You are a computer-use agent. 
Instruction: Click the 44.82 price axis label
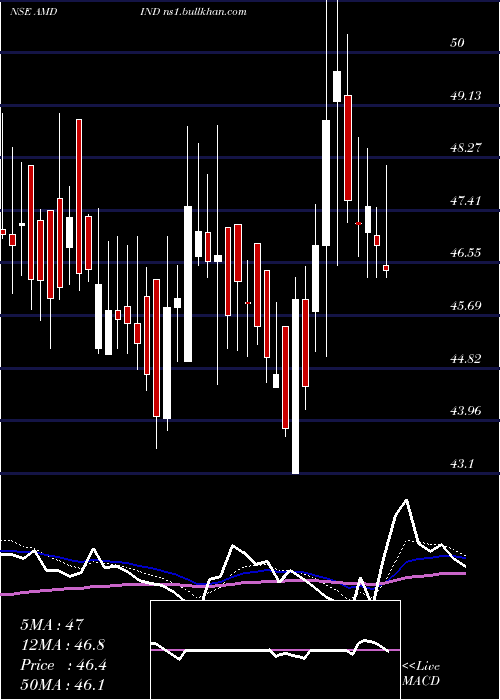point(466,358)
